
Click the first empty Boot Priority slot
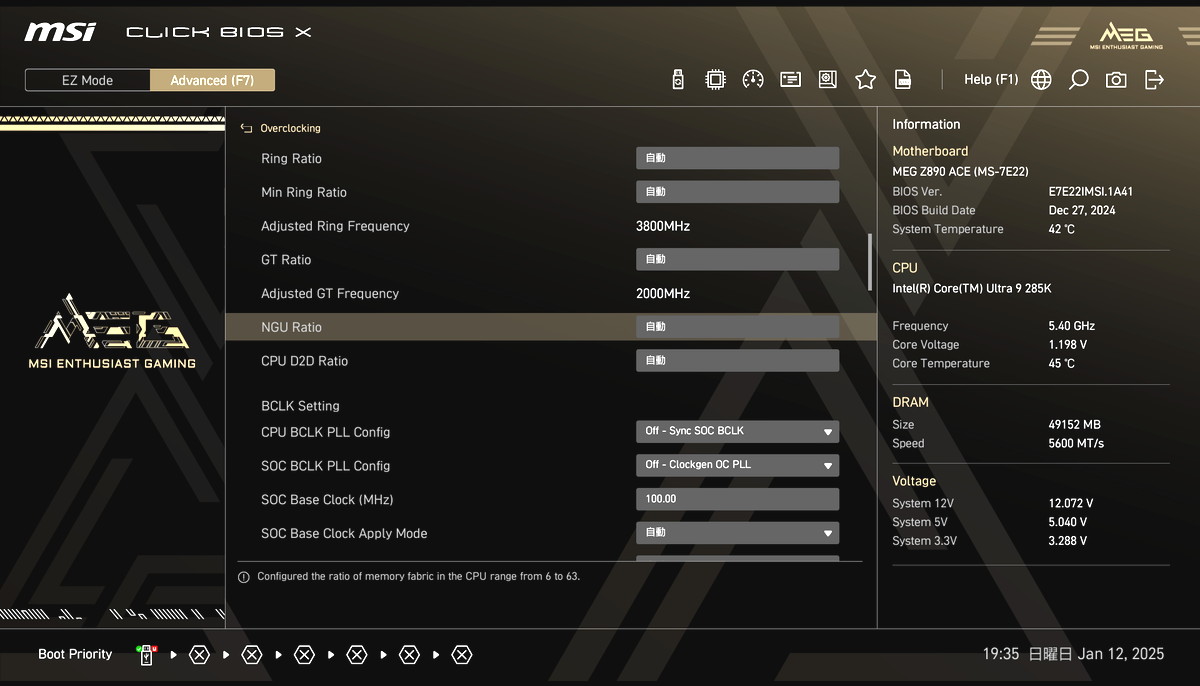[199, 655]
